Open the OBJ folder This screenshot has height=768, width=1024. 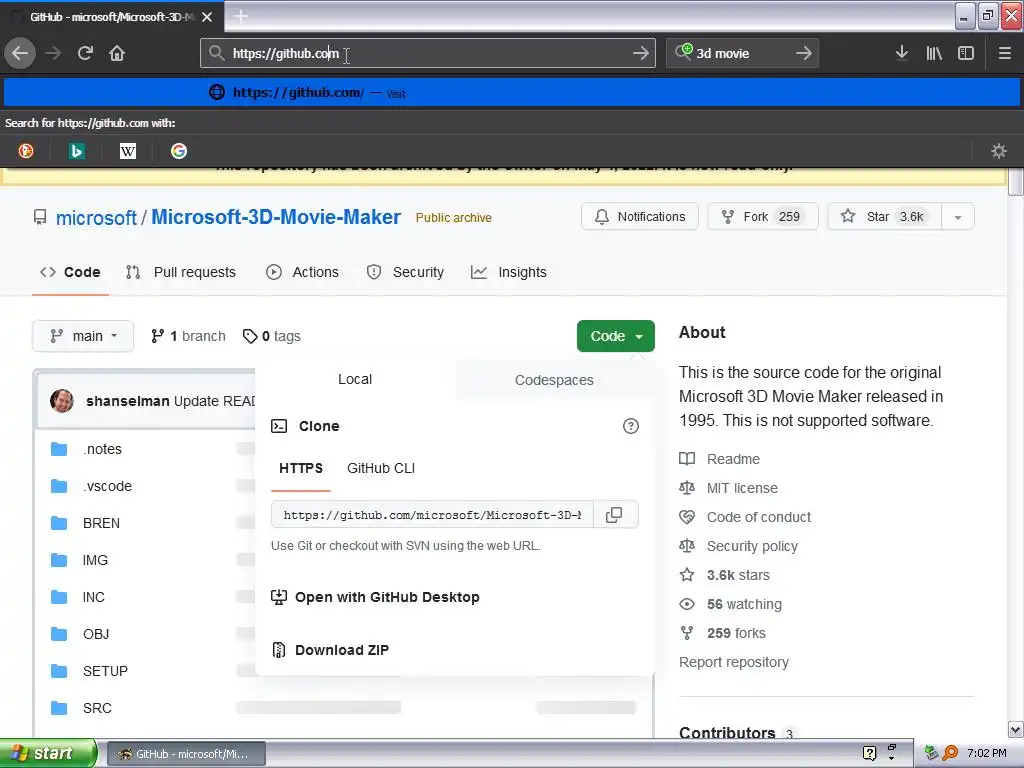(96, 634)
